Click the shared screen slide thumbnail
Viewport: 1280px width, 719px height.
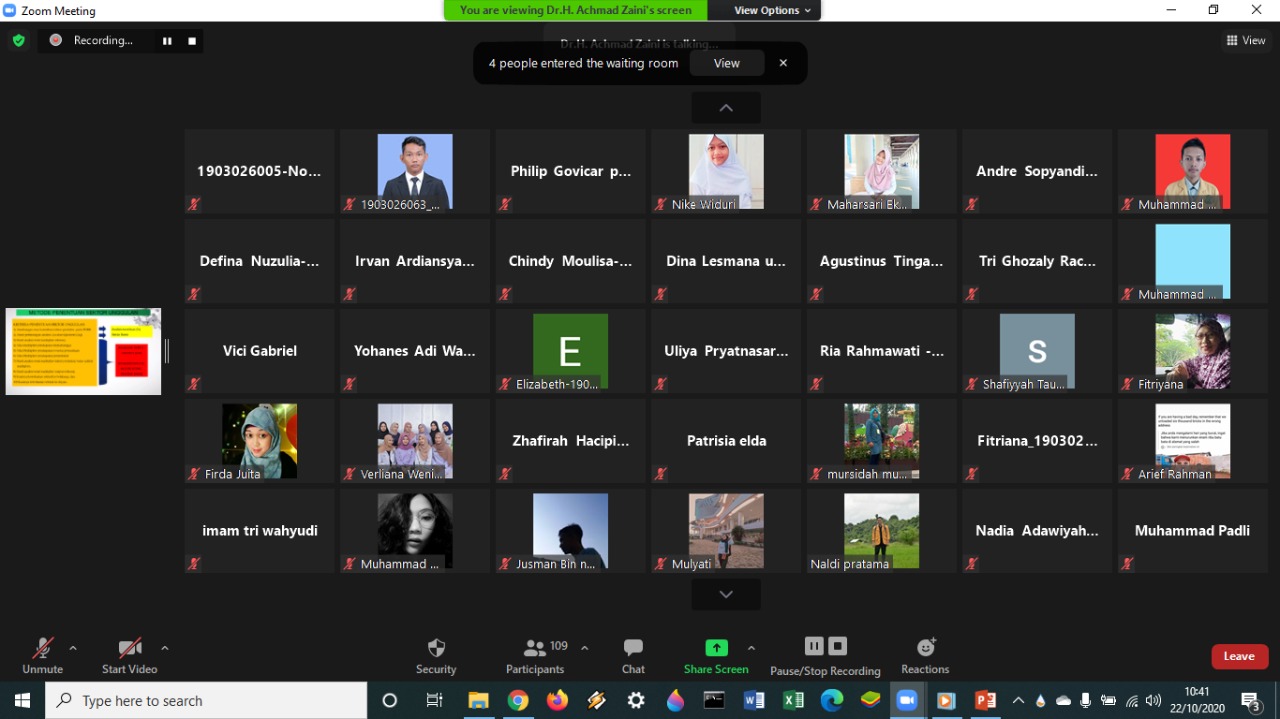(x=83, y=351)
